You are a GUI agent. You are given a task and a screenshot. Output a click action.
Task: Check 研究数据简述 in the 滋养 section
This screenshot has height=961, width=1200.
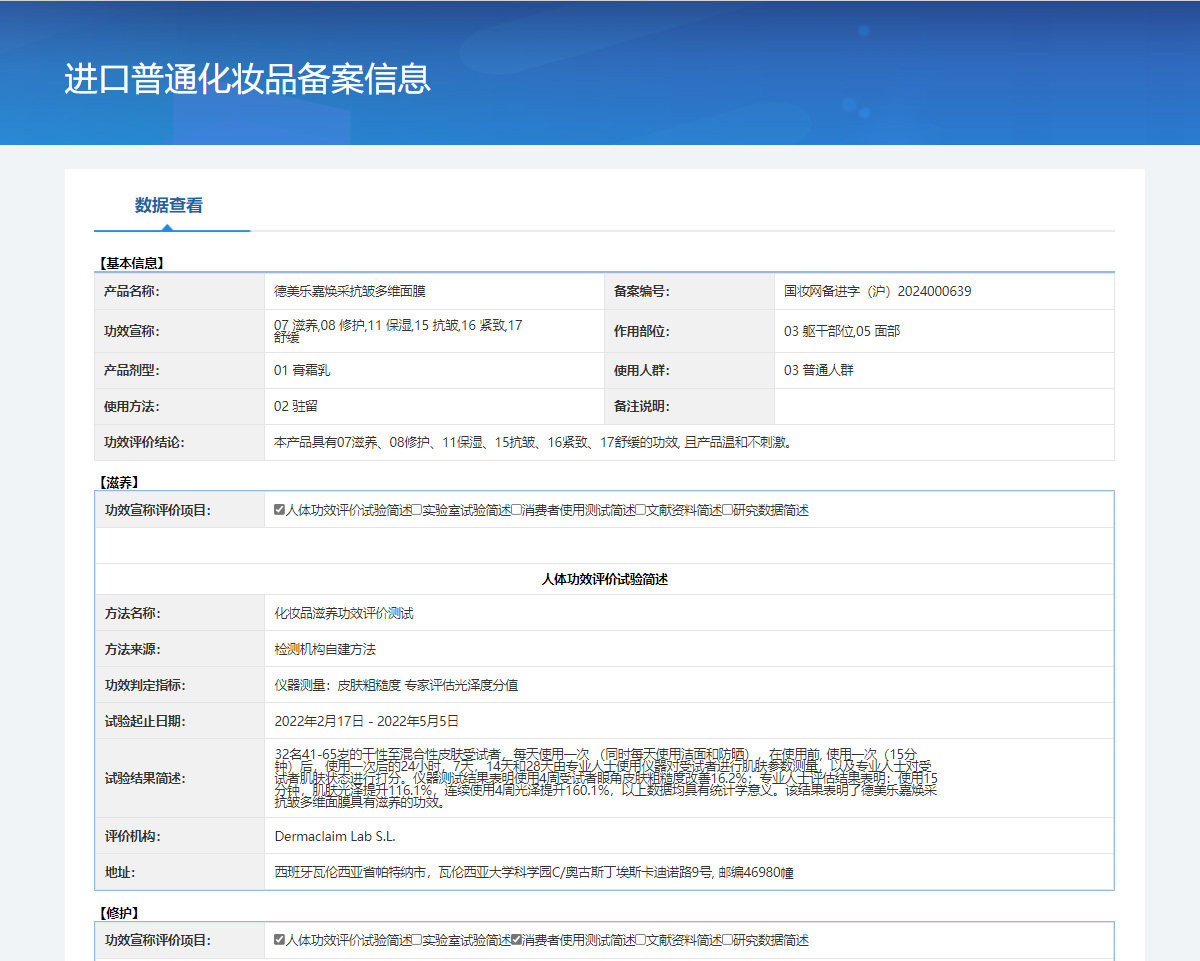click(728, 510)
